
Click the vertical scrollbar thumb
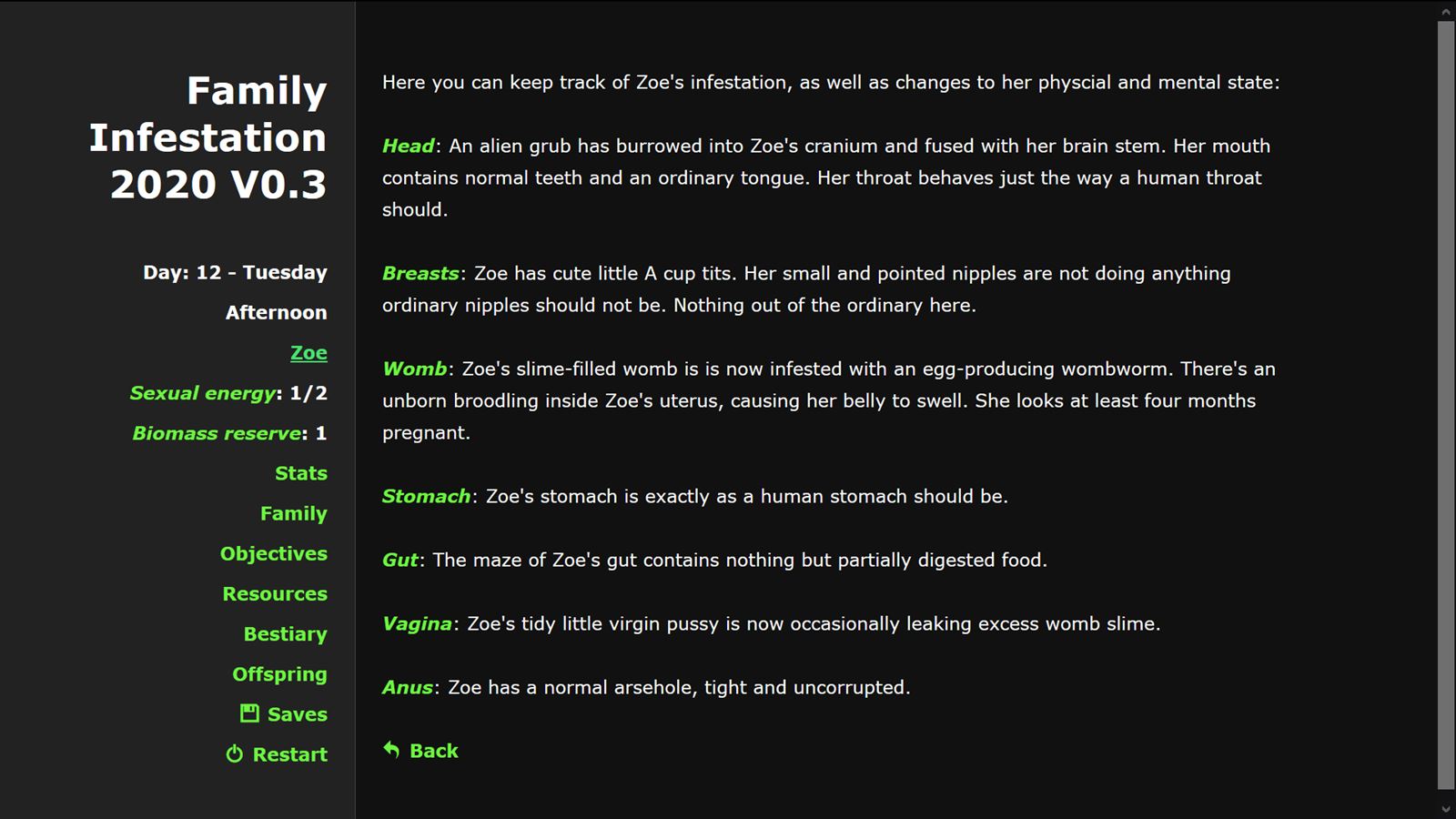(1446, 405)
